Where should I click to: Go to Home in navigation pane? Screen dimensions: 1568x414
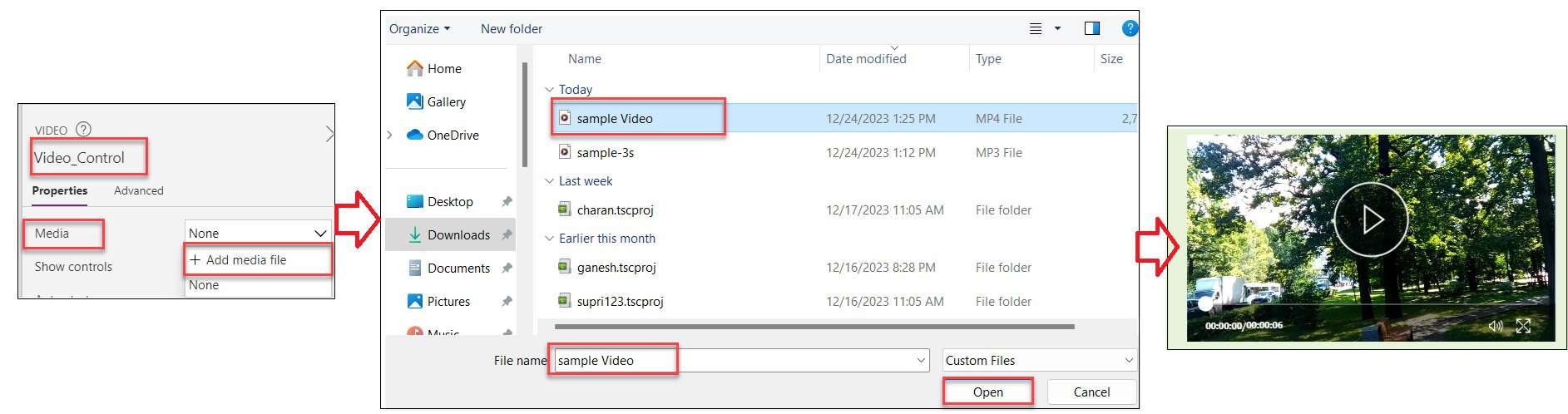(434, 68)
